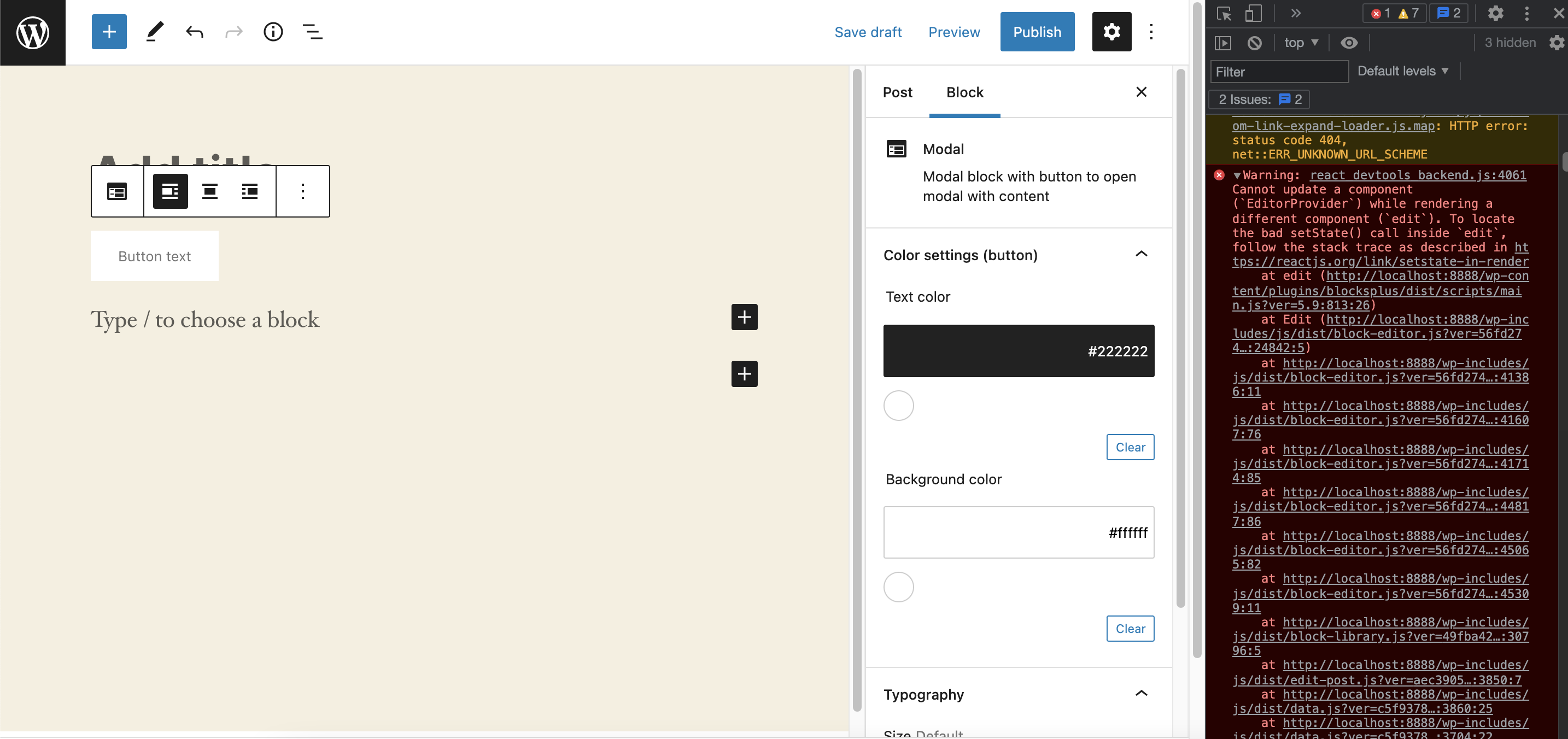The image size is (1568, 739).
Task: Select the dark #222222 text color swatch
Action: 1019,350
